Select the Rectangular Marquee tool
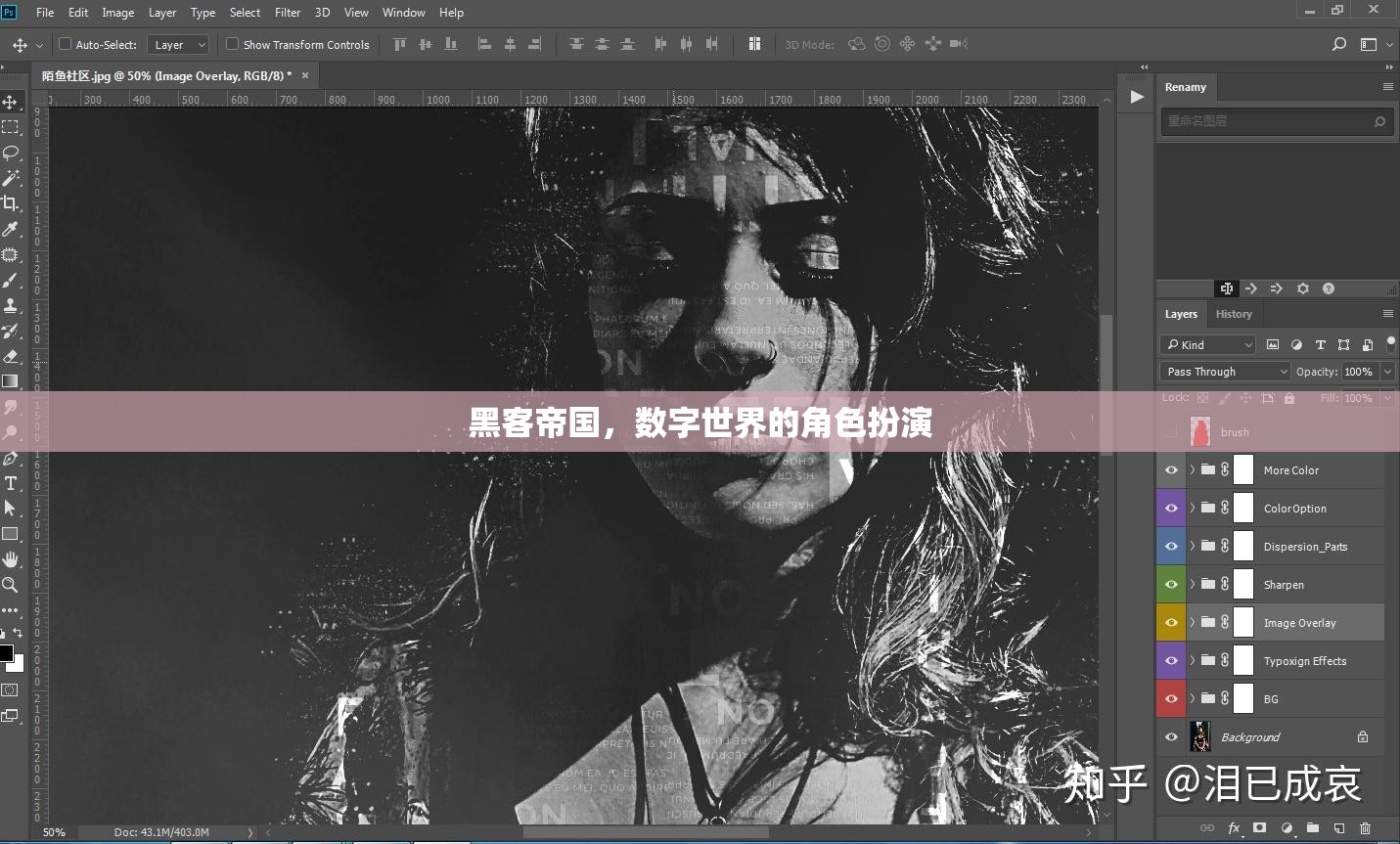The height and width of the screenshot is (844, 1400). (x=10, y=127)
